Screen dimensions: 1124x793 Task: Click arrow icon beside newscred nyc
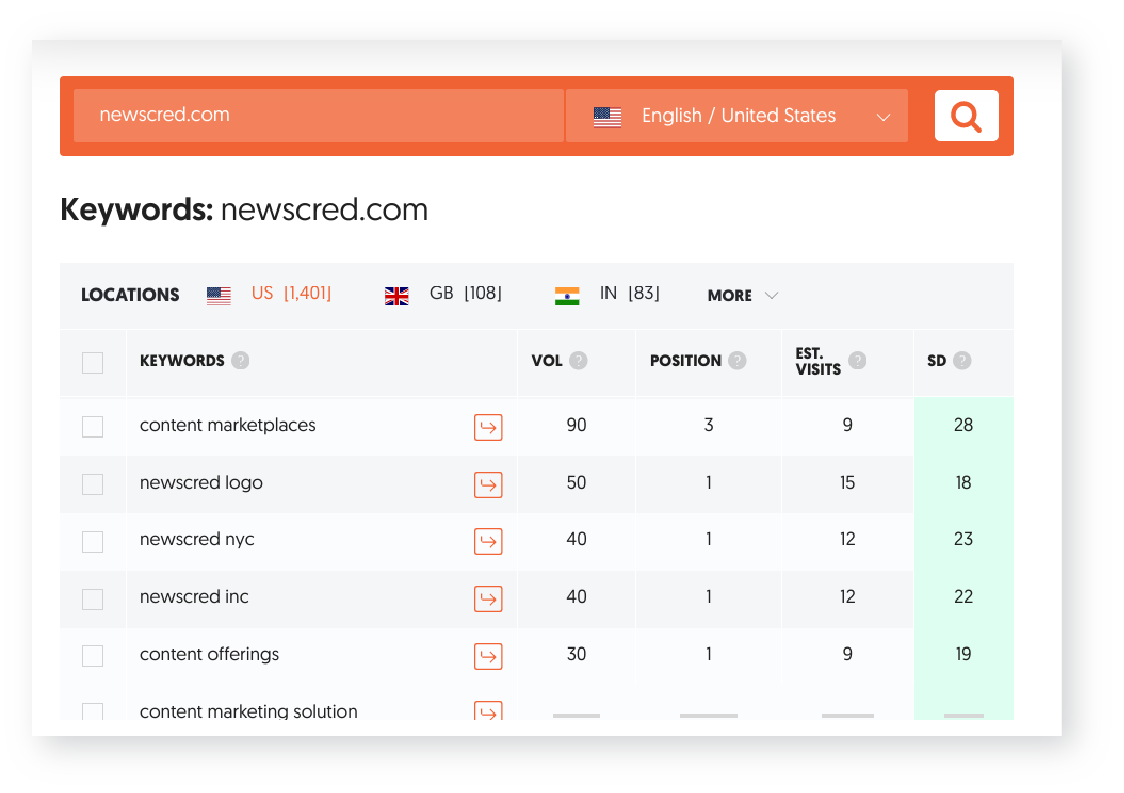[x=488, y=541]
